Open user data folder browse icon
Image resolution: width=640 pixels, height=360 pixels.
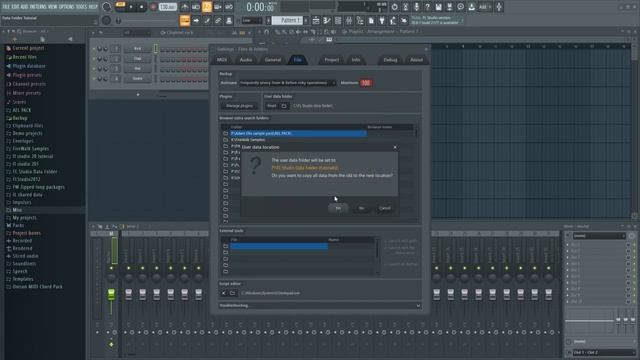click(x=284, y=106)
